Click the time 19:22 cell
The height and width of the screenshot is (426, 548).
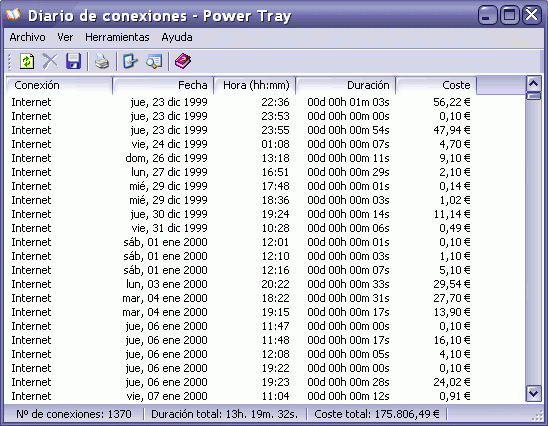(276, 368)
